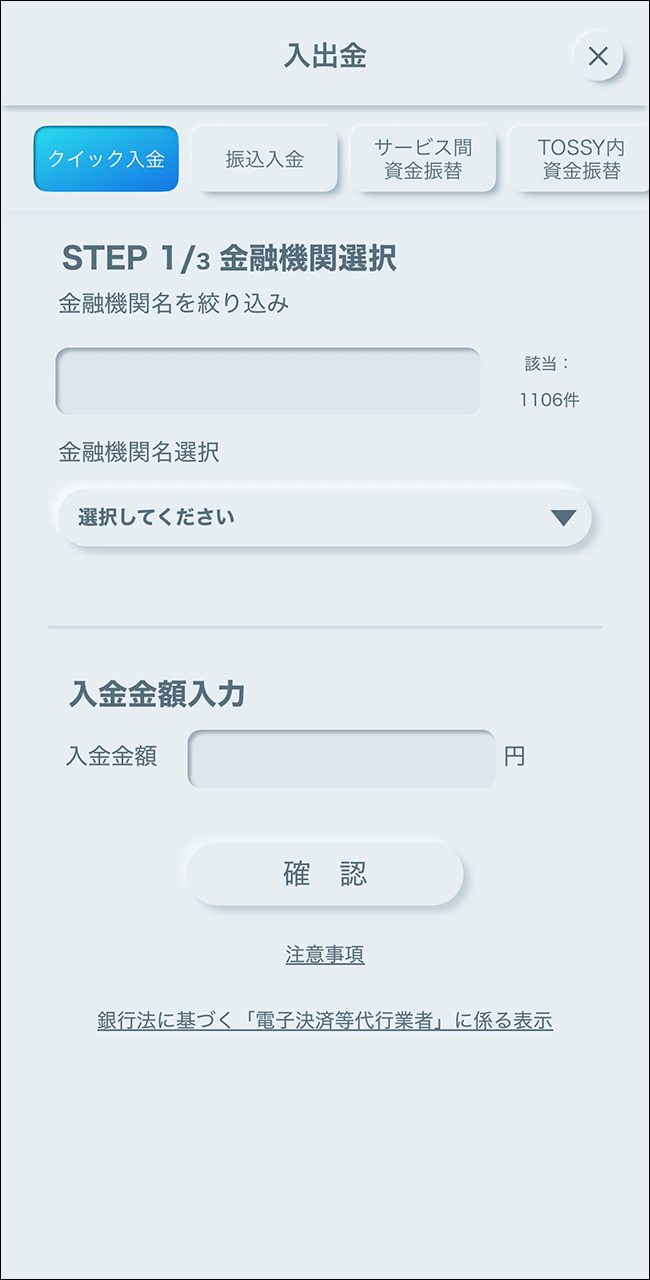Screen dimensions: 650x1280
Task: Go to the TOSSY内資金振替 tab
Action: [581, 159]
